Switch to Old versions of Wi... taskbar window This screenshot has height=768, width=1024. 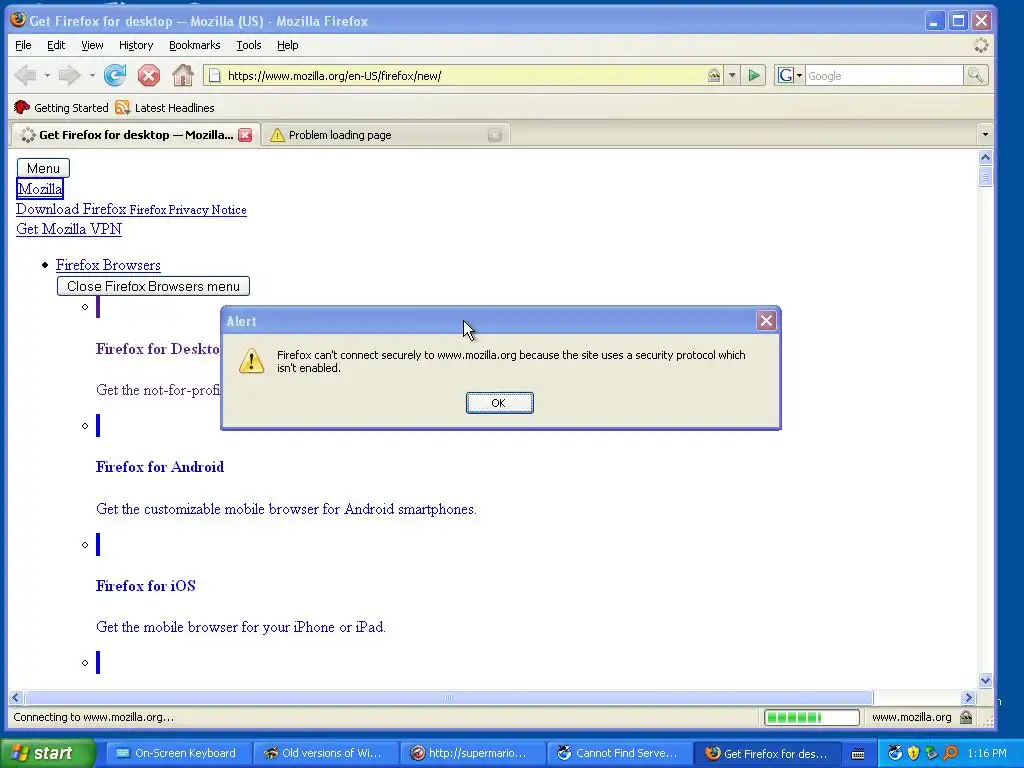[325, 754]
